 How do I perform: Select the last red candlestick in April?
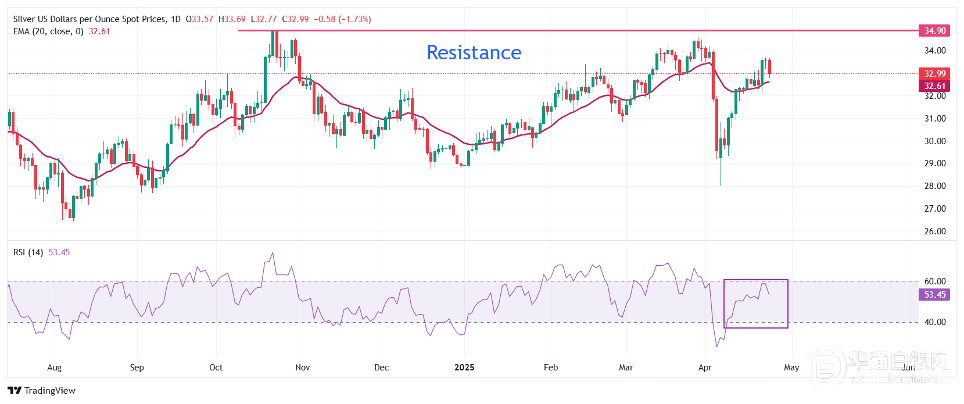click(x=769, y=67)
